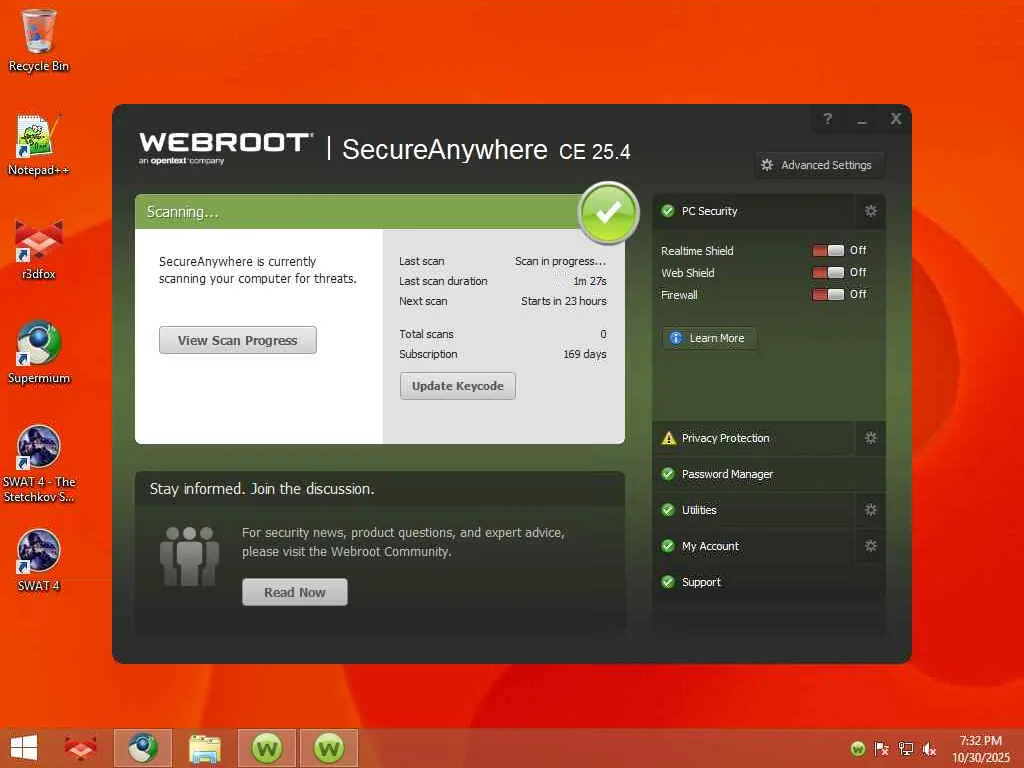Toggle the Web Shield switch
This screenshot has width=1024, height=768.
click(828, 272)
